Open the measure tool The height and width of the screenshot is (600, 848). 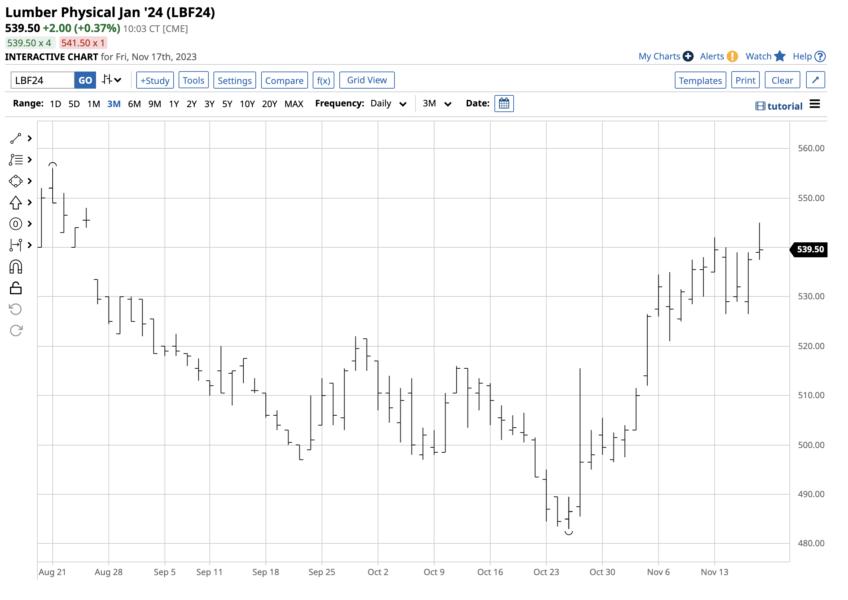(x=15, y=245)
